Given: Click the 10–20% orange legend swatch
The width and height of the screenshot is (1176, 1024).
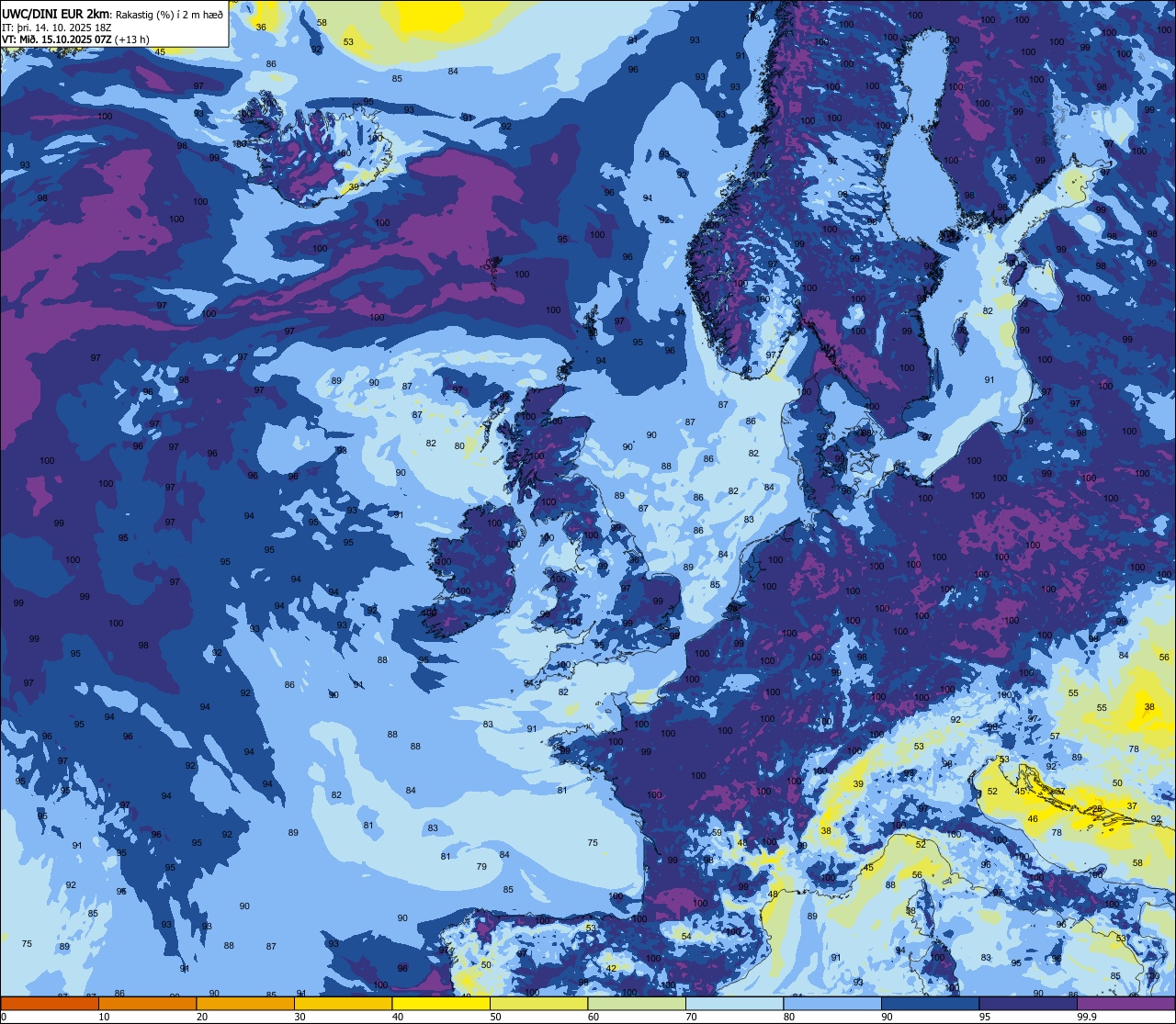Looking at the screenshot, I should point(147,1003).
